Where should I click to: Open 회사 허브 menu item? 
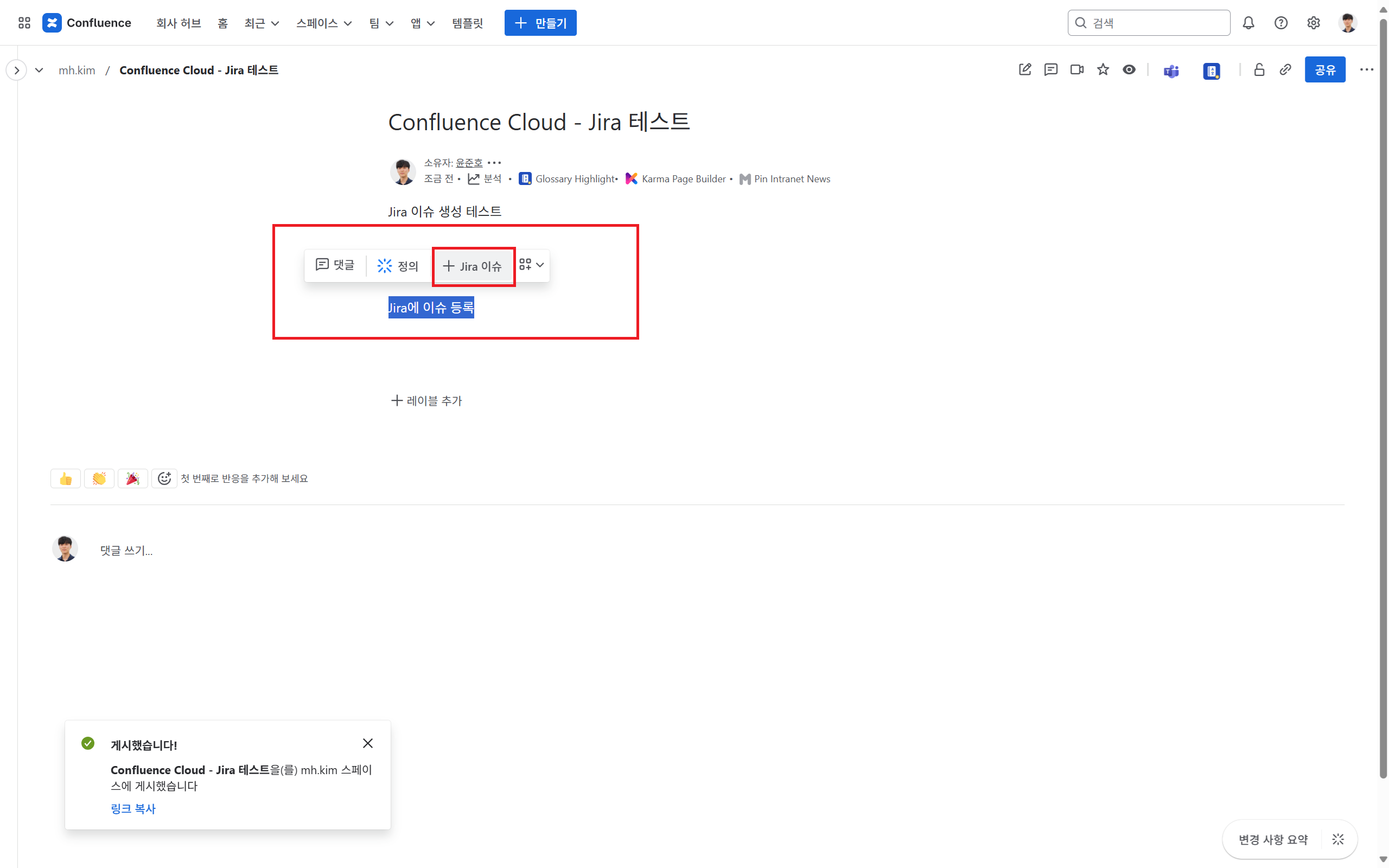[179, 23]
